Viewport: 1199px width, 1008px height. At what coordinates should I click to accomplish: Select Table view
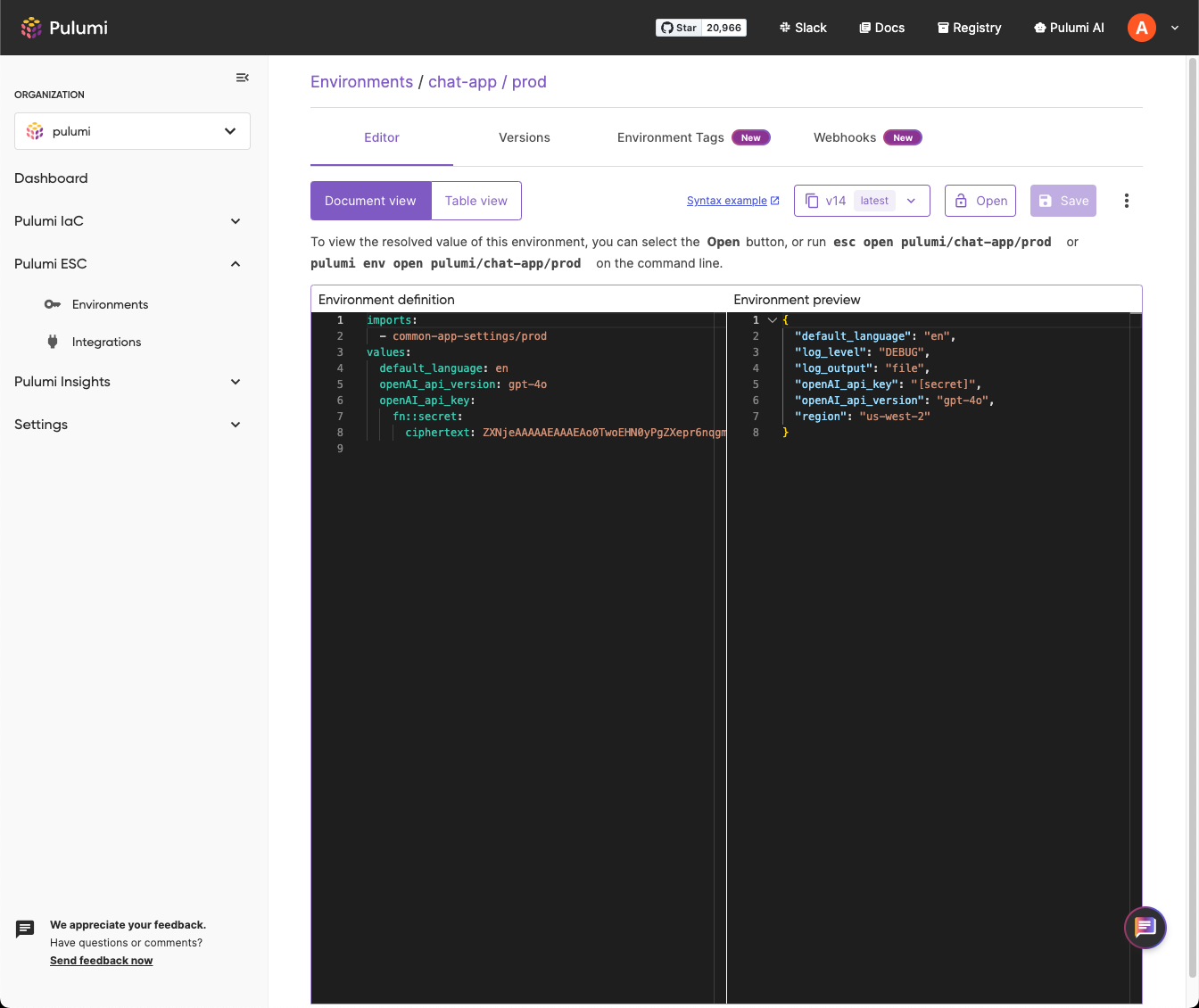(x=476, y=201)
